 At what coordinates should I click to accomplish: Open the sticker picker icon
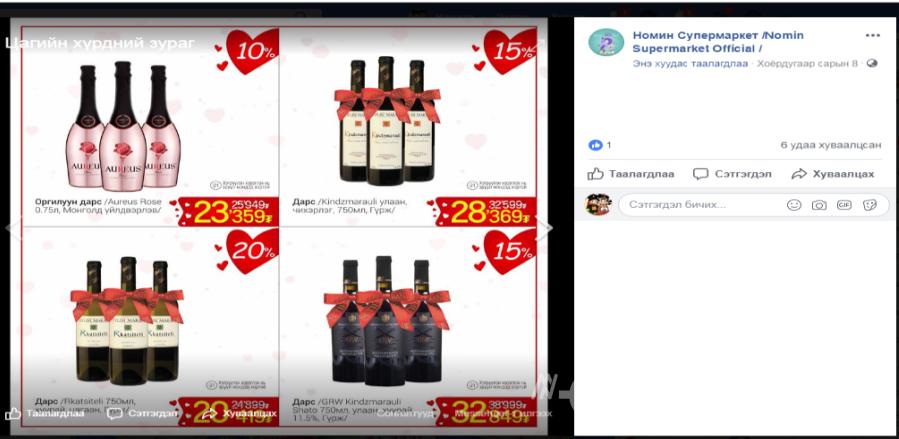pos(870,205)
